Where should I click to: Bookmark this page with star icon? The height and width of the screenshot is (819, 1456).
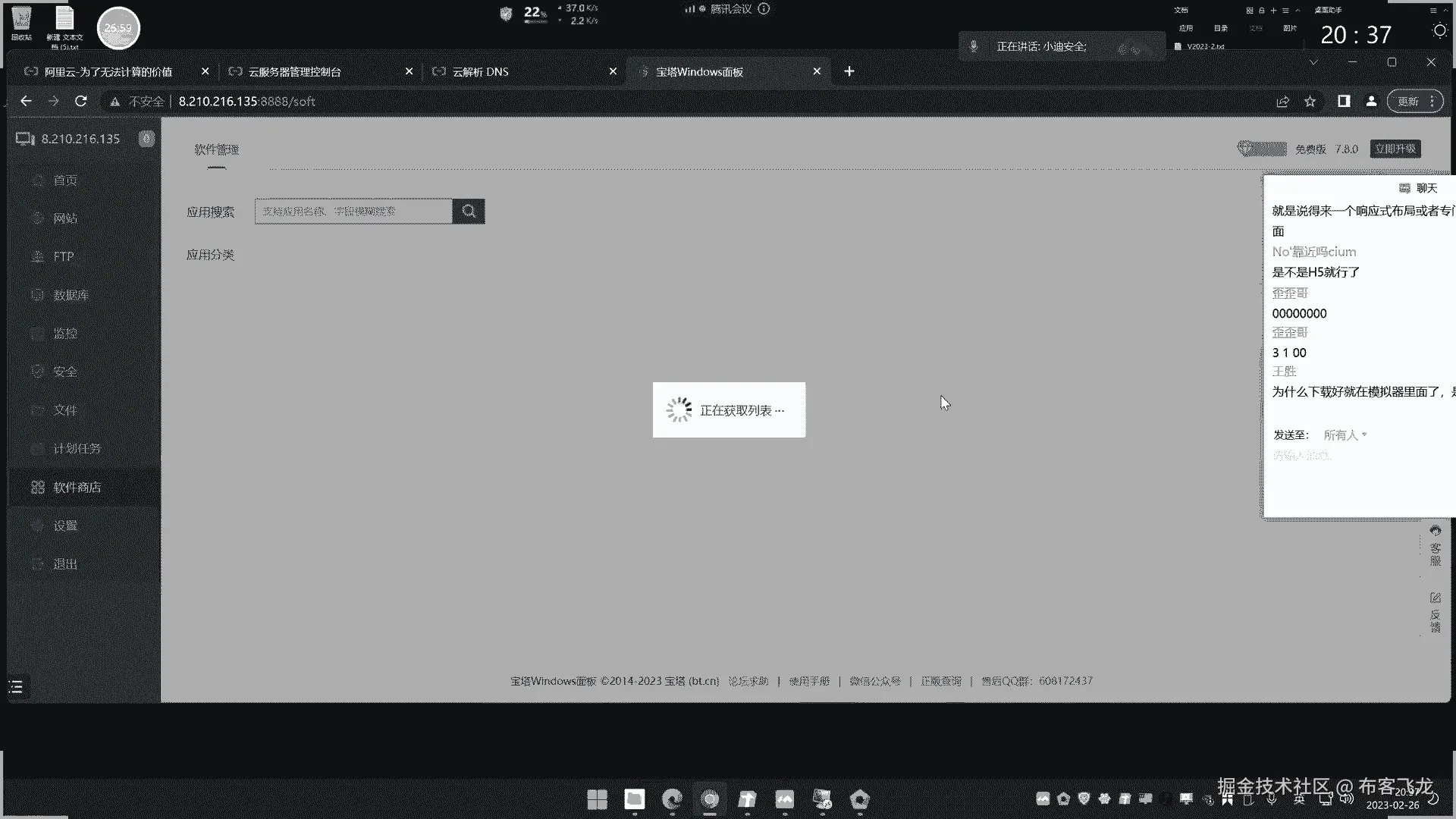(1310, 101)
